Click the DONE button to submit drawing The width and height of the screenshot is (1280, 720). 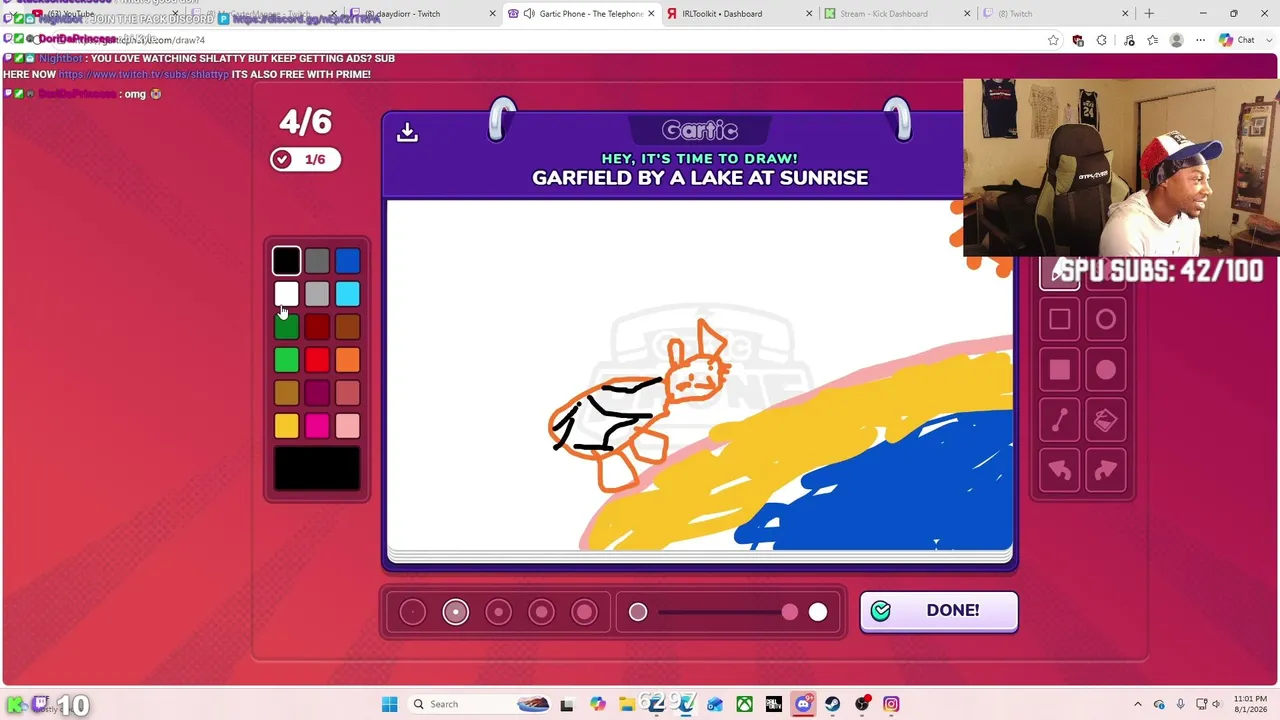click(x=939, y=611)
